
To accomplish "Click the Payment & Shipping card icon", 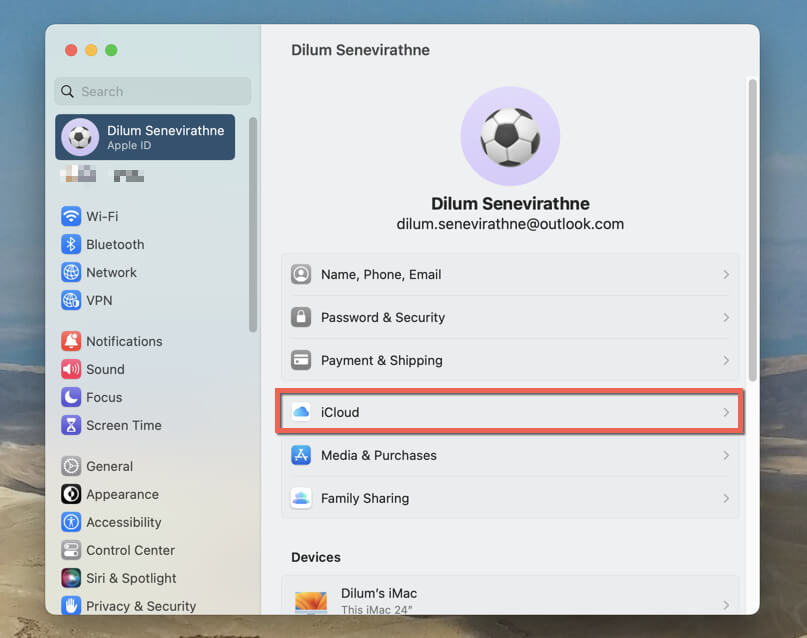I will tap(301, 360).
